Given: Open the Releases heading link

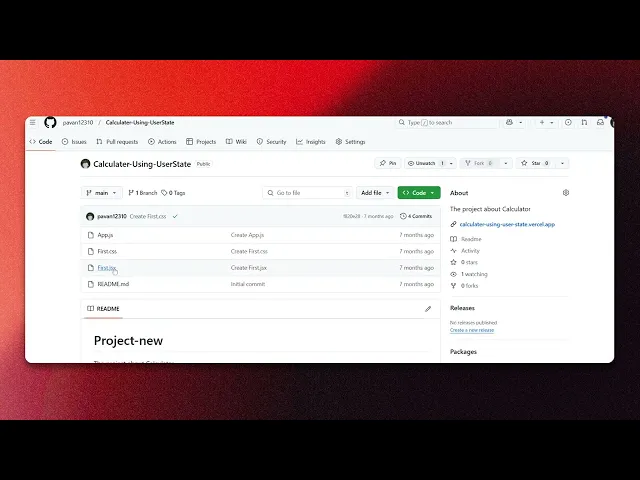Looking at the screenshot, I should pos(462,308).
